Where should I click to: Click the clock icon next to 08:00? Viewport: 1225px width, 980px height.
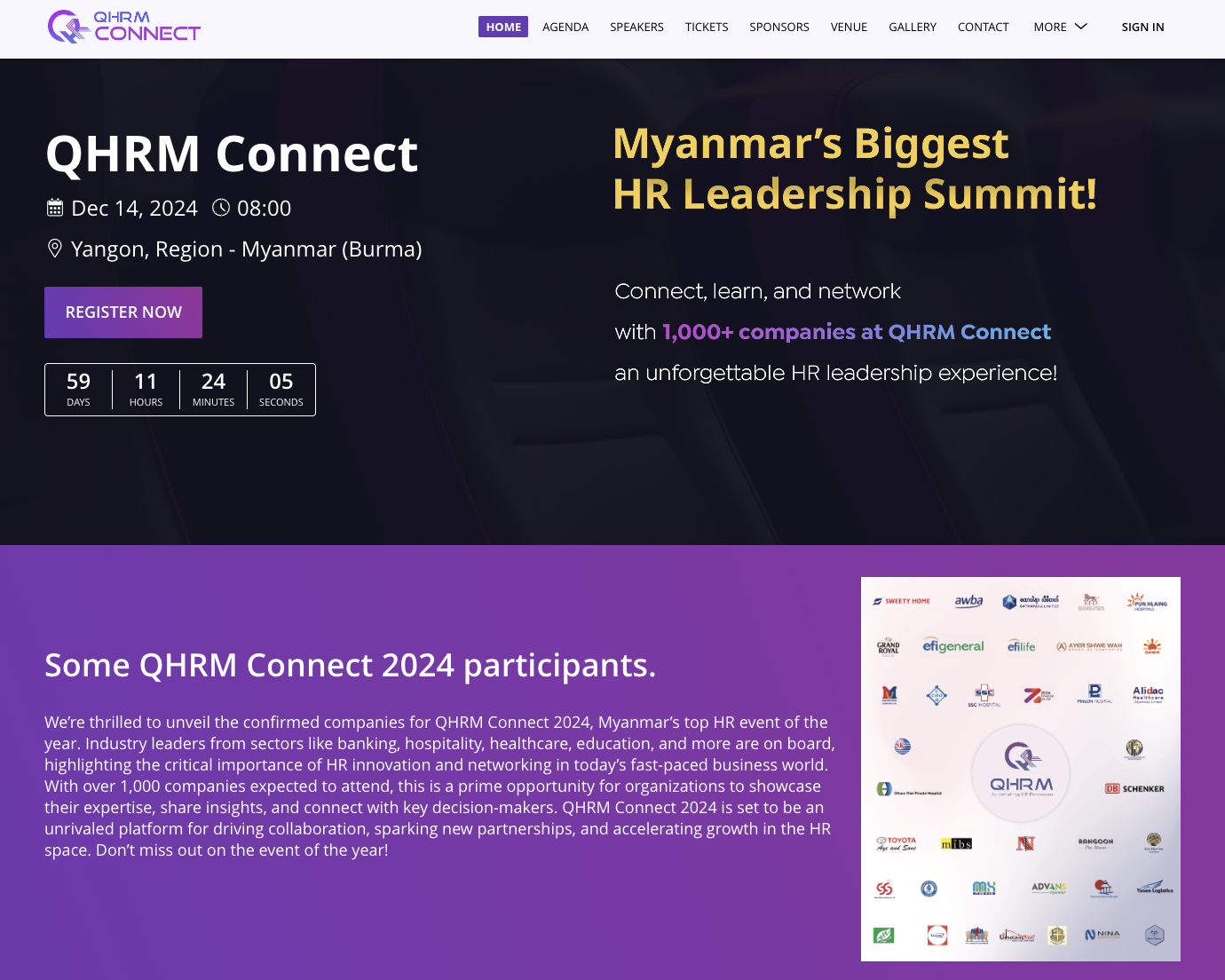(x=221, y=208)
